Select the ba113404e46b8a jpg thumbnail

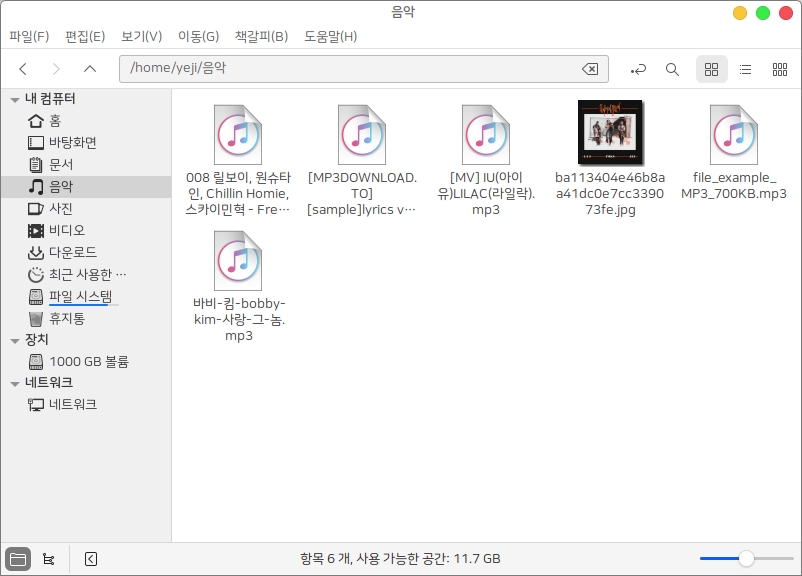click(x=610, y=132)
